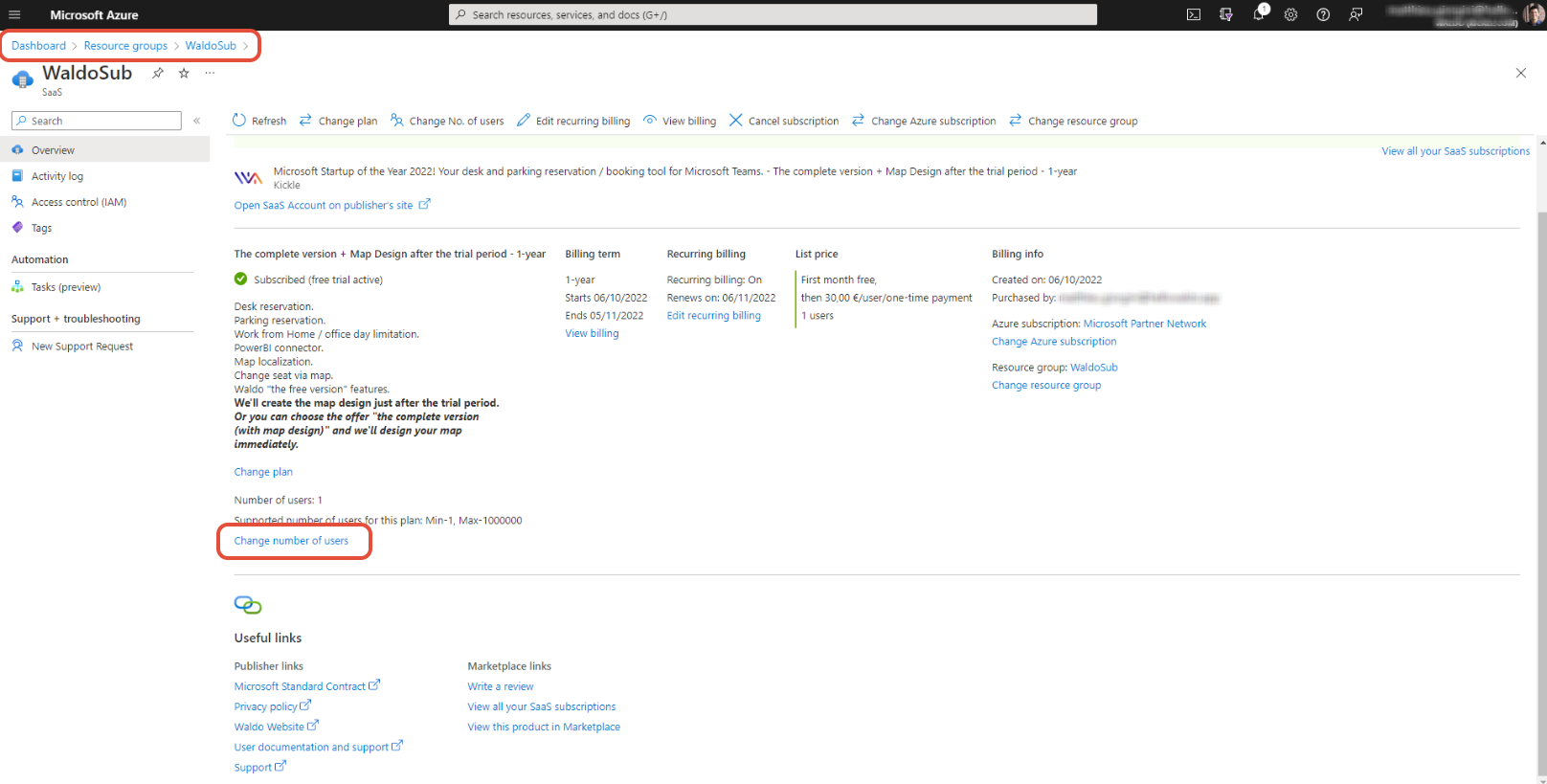Image resolution: width=1547 pixels, height=784 pixels.
Task: Open the Support publisher link
Action: tap(259, 767)
